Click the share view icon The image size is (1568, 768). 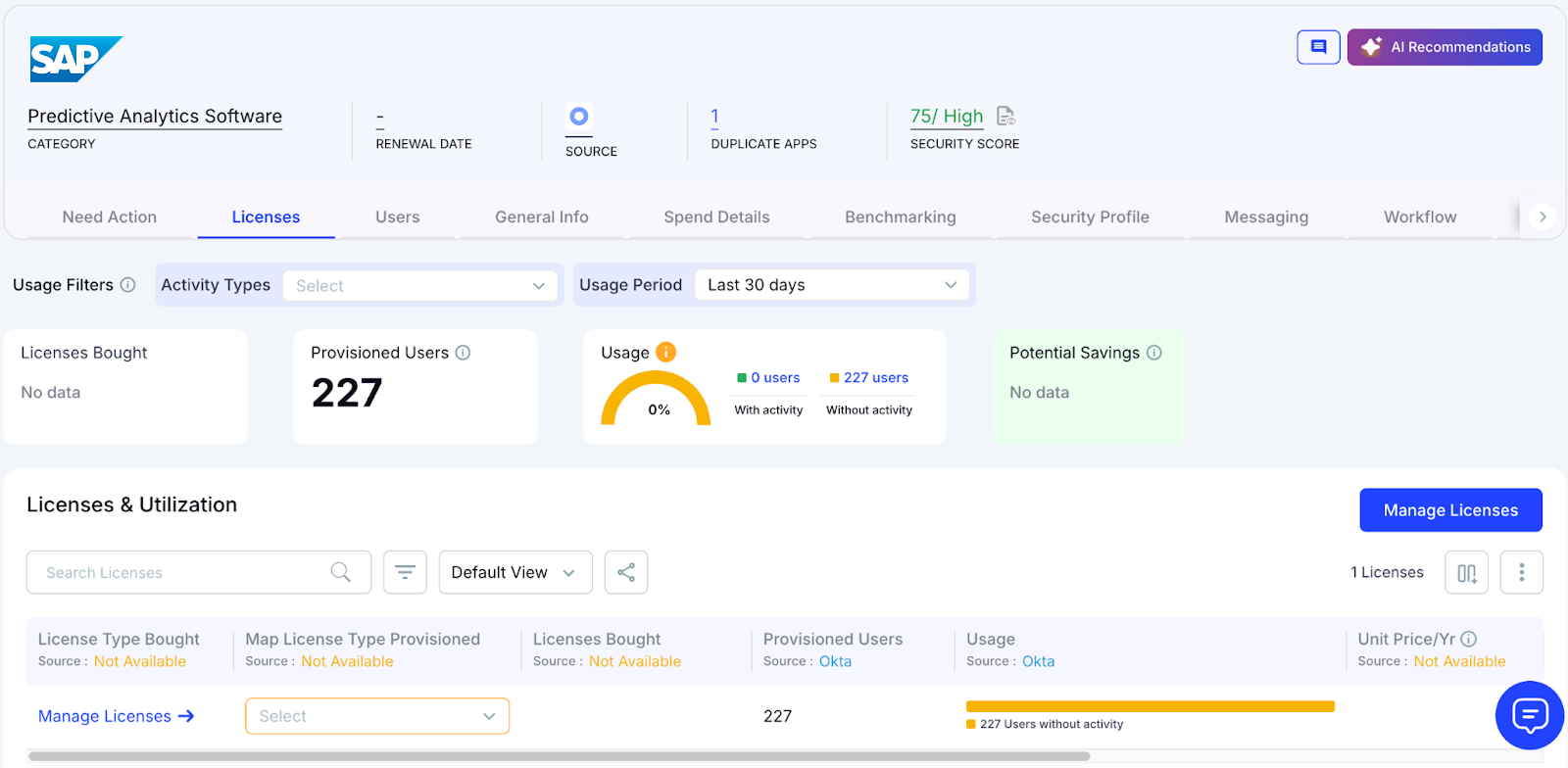[x=626, y=572]
